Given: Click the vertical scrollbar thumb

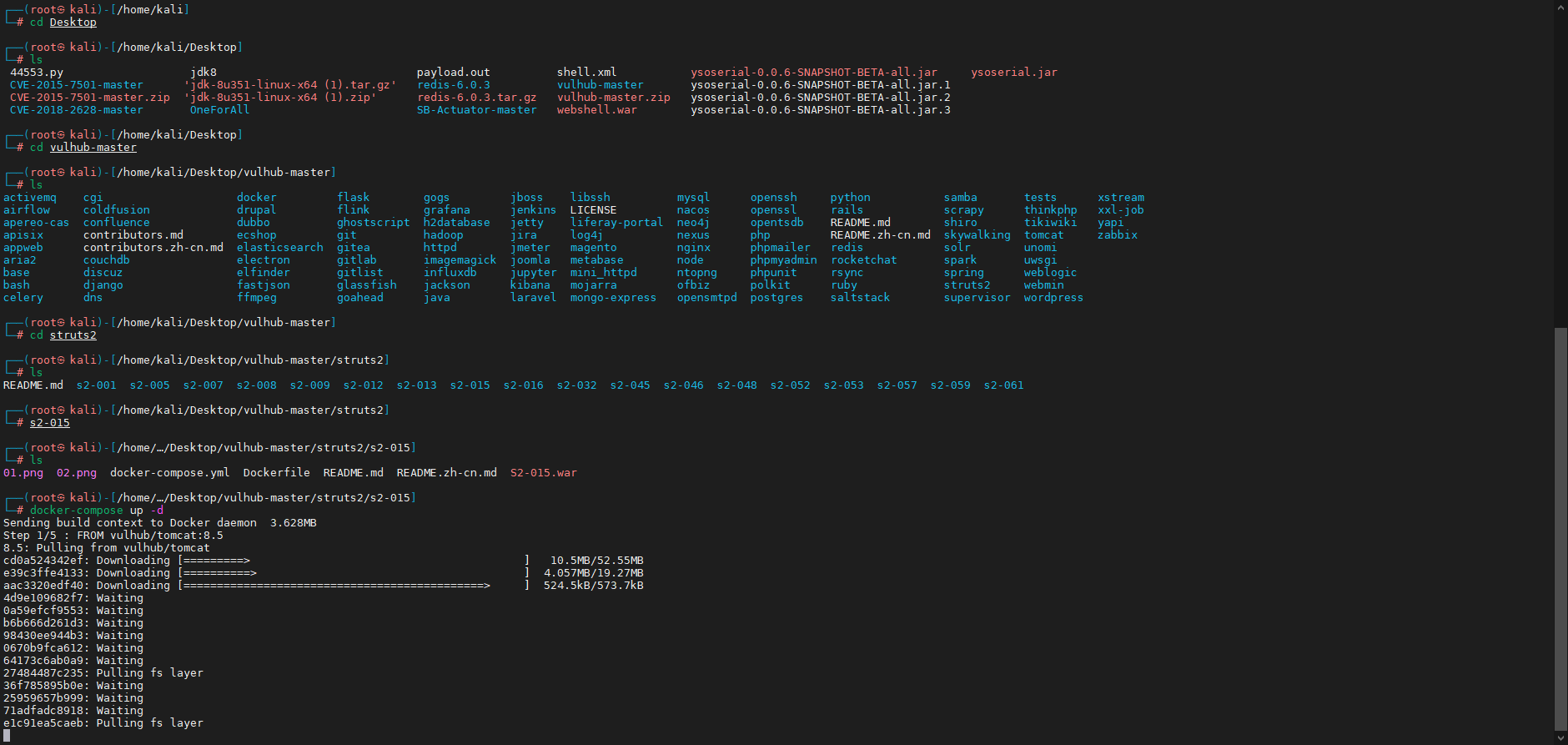Looking at the screenshot, I should tap(1560, 529).
